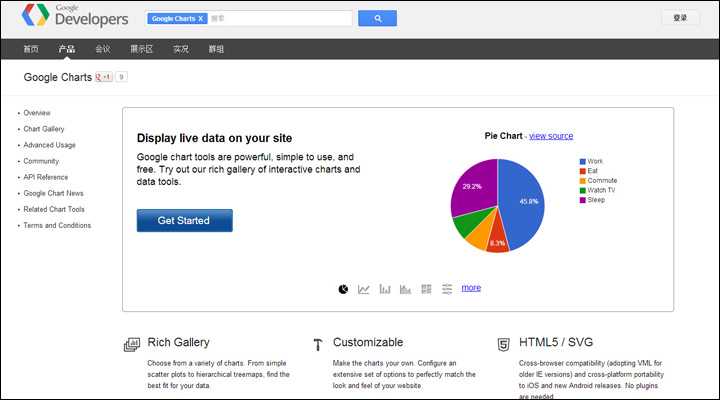Open the view source link
The image size is (720, 400).
point(551,136)
